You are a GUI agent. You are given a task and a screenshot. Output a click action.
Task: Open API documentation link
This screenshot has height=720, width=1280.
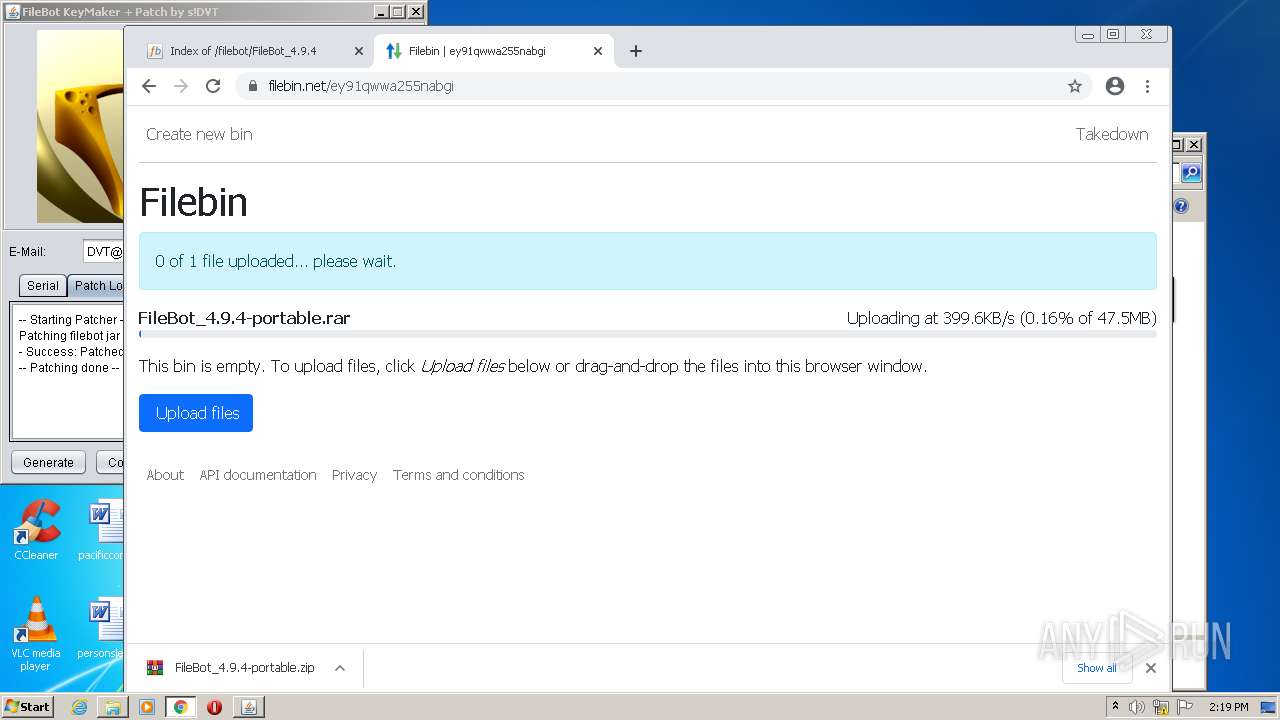(x=258, y=475)
